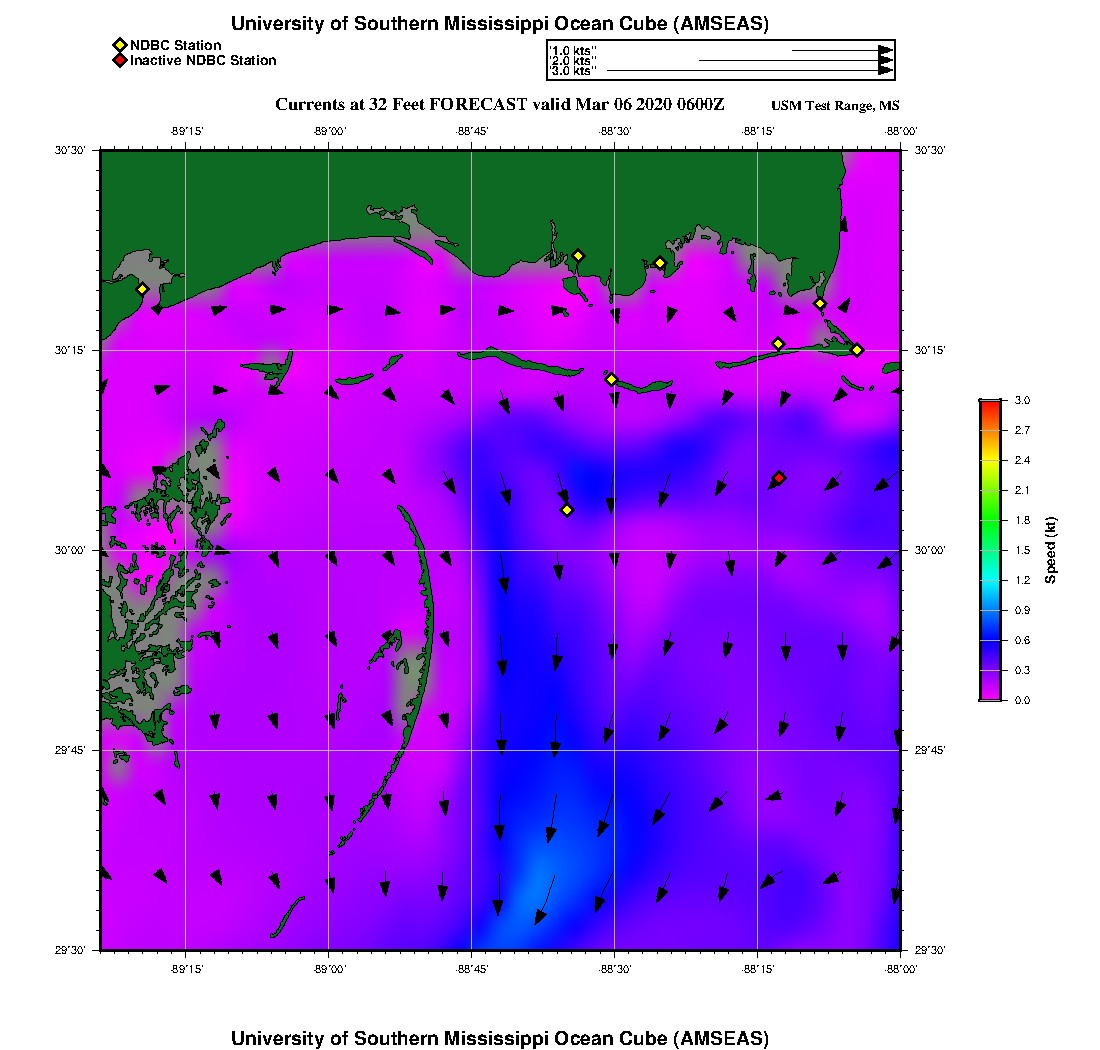Click the 2.0 kts scale label
Screen dimensions: 1100x1050
coord(572,61)
